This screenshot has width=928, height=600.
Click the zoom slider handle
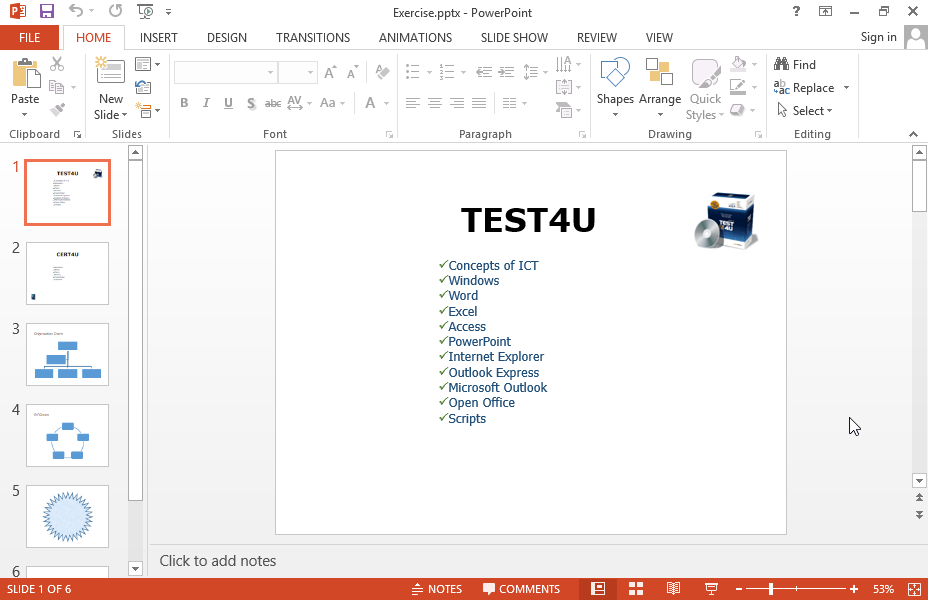771,589
